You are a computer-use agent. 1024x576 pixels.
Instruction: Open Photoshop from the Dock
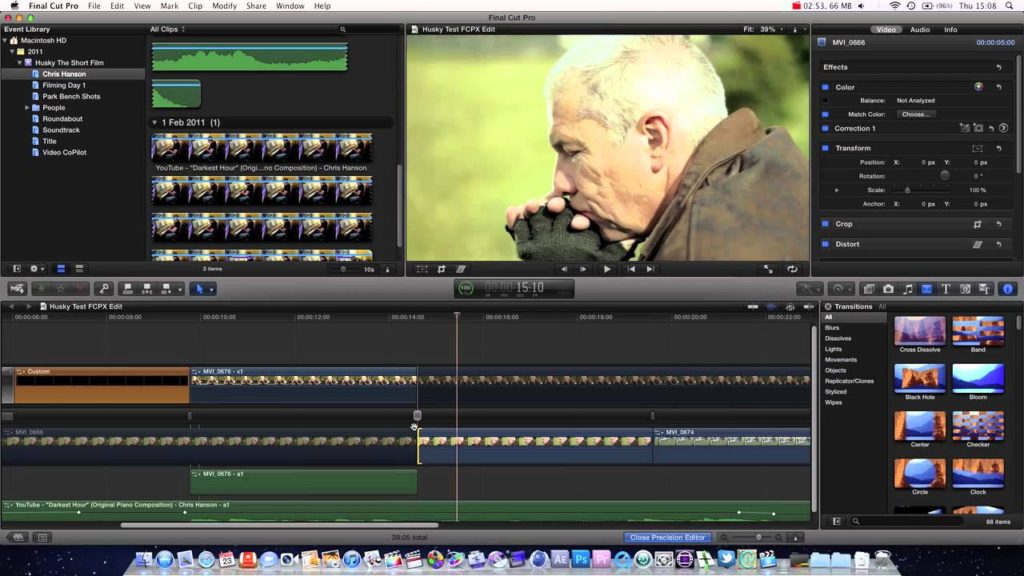point(580,559)
